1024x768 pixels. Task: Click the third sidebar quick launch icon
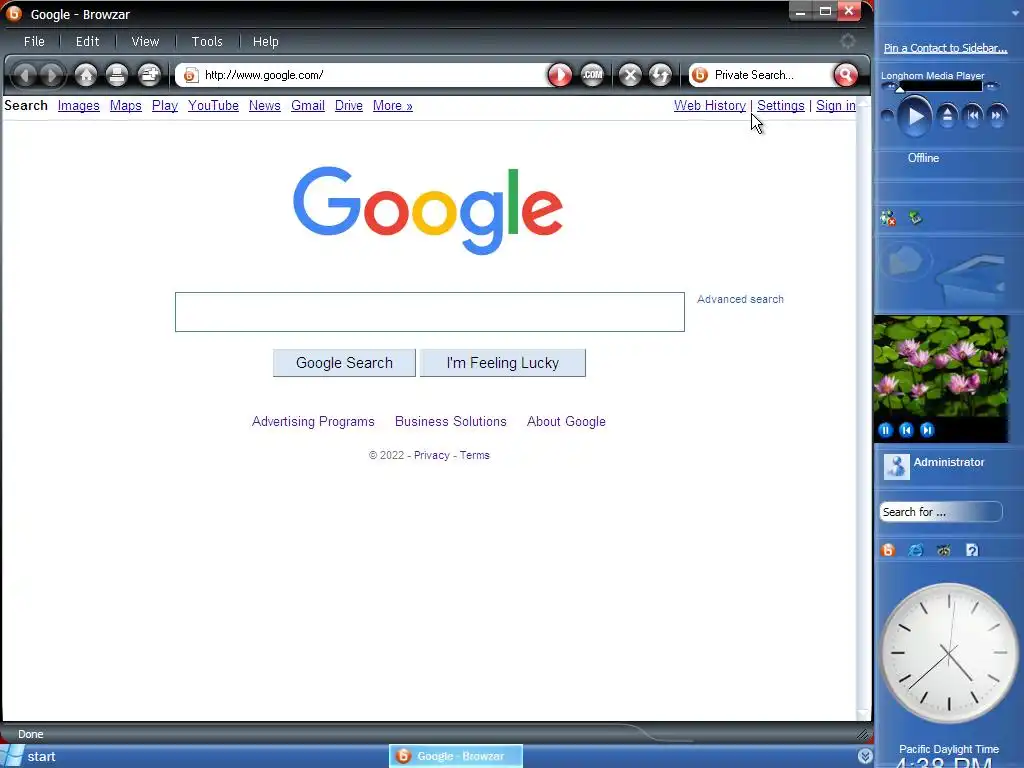click(944, 550)
